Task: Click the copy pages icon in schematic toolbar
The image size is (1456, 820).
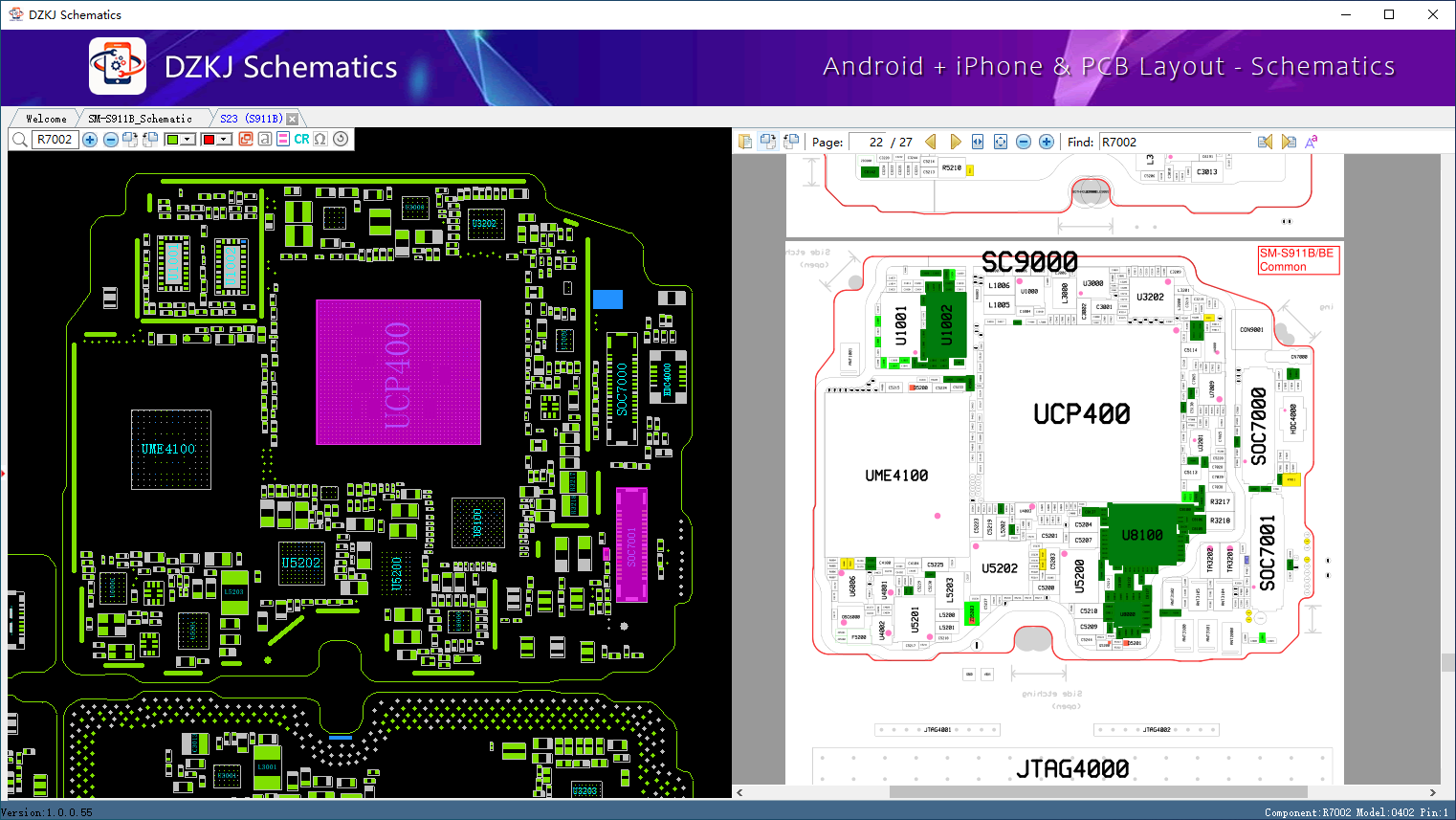Action: (745, 142)
